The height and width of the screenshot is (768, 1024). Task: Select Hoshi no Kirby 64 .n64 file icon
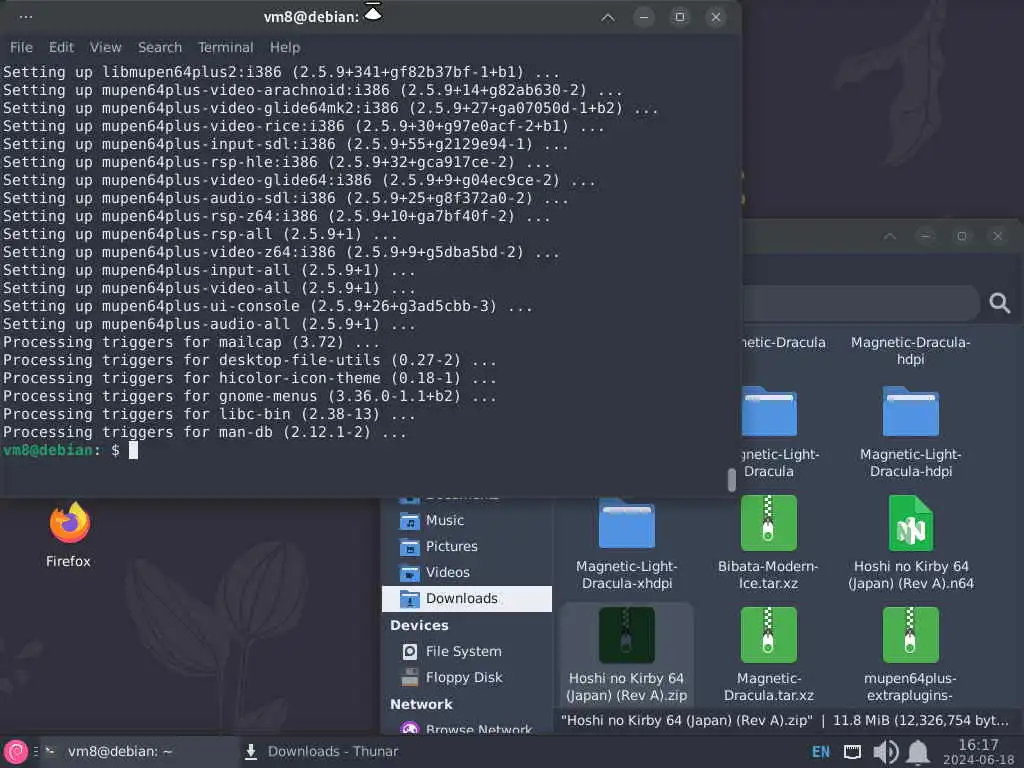tap(910, 522)
